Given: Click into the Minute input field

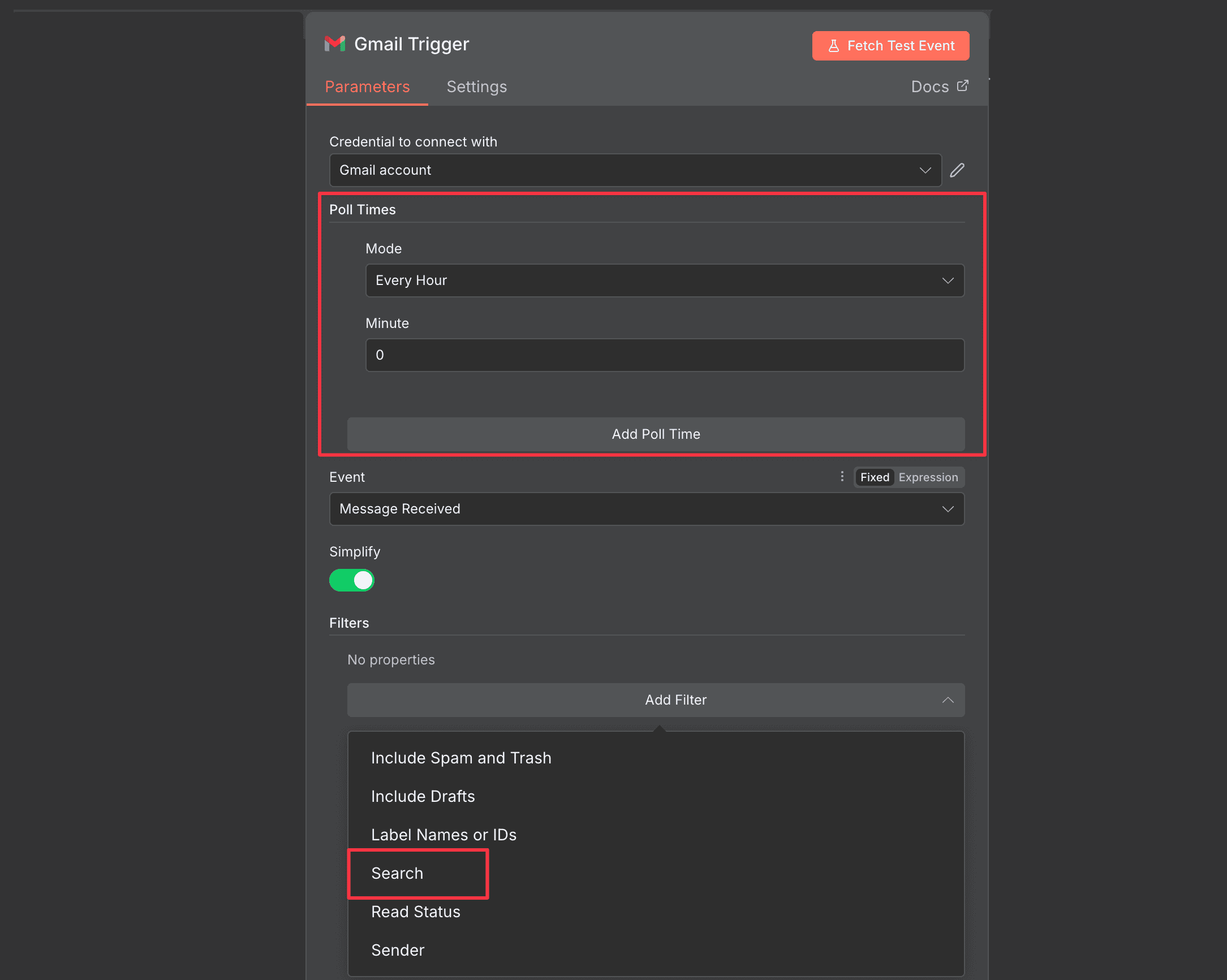Looking at the screenshot, I should click(664, 355).
